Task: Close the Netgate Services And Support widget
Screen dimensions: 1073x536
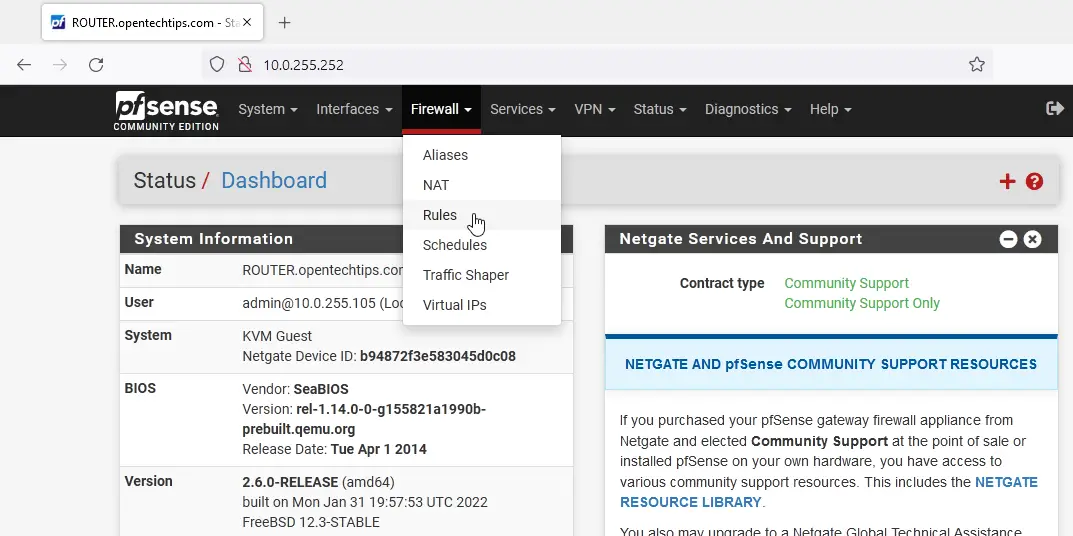Action: [x=1033, y=239]
